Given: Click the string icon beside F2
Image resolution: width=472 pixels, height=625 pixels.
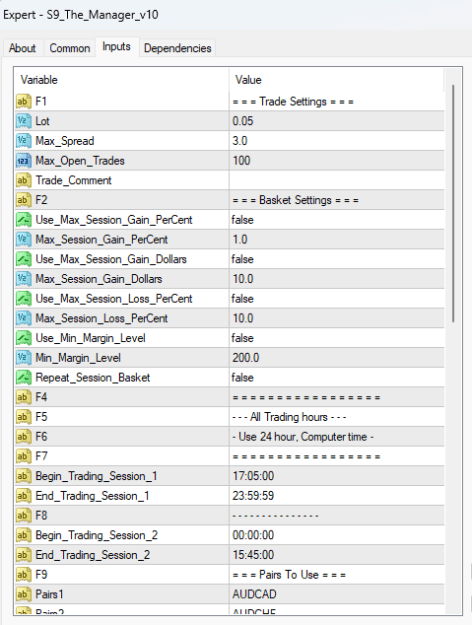Looking at the screenshot, I should click(24, 200).
